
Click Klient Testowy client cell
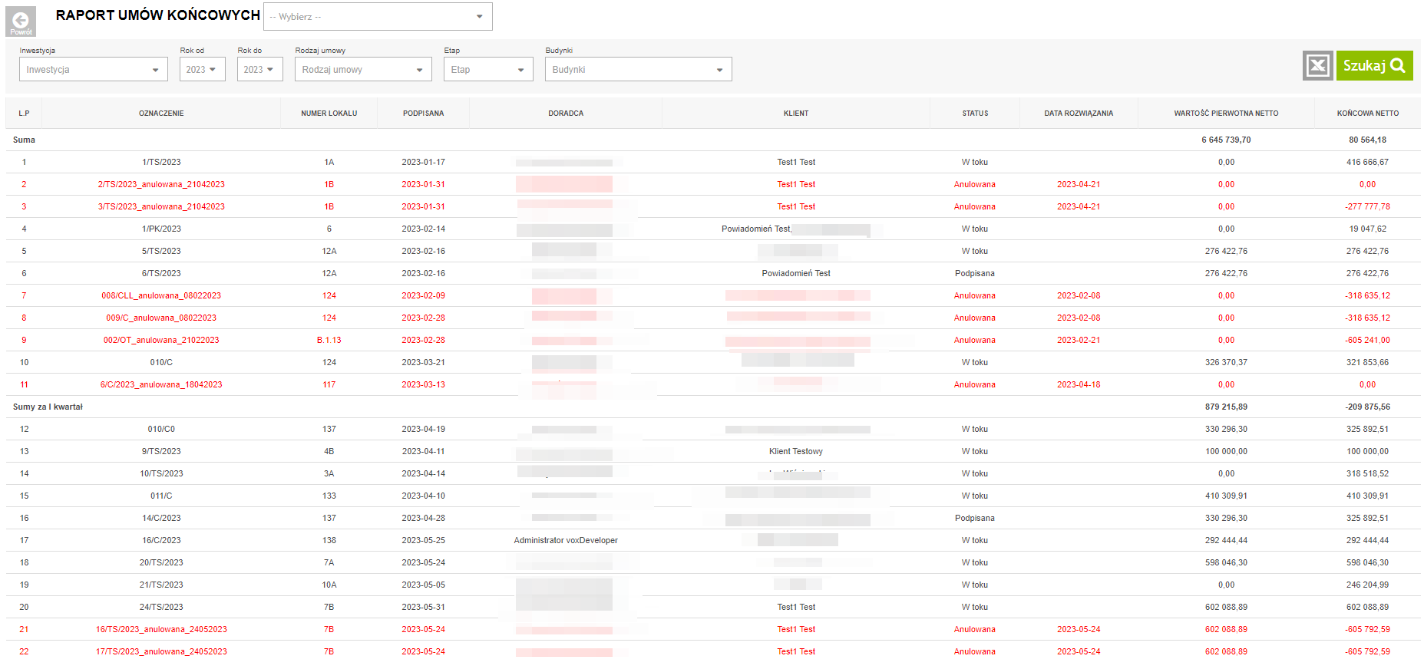pos(796,451)
